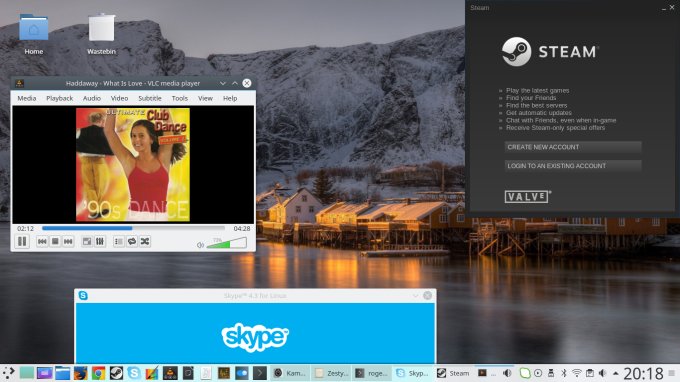Launch Steam from taskbar launcher icon
The image size is (680, 382).
116,373
